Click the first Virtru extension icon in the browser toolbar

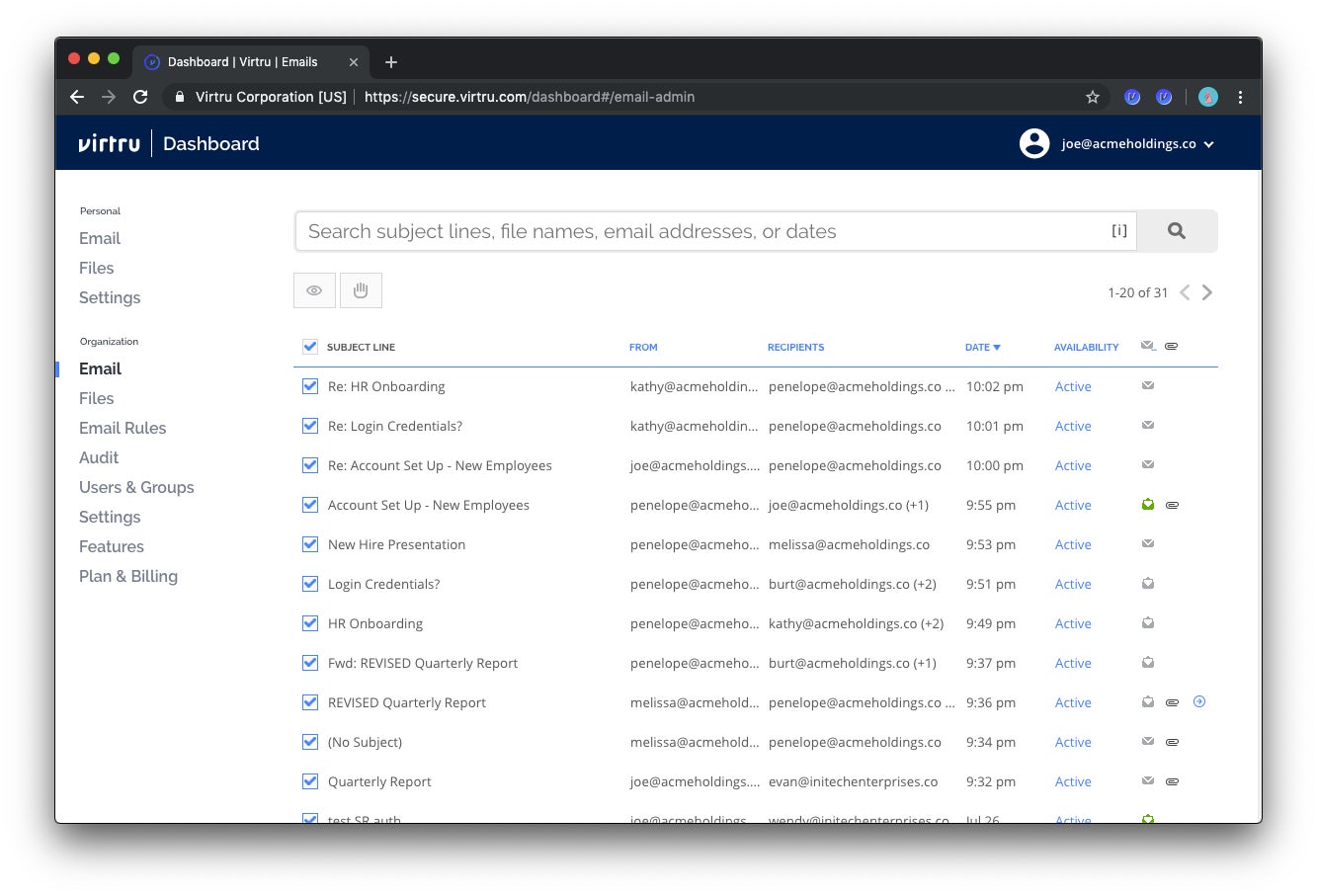(1132, 97)
